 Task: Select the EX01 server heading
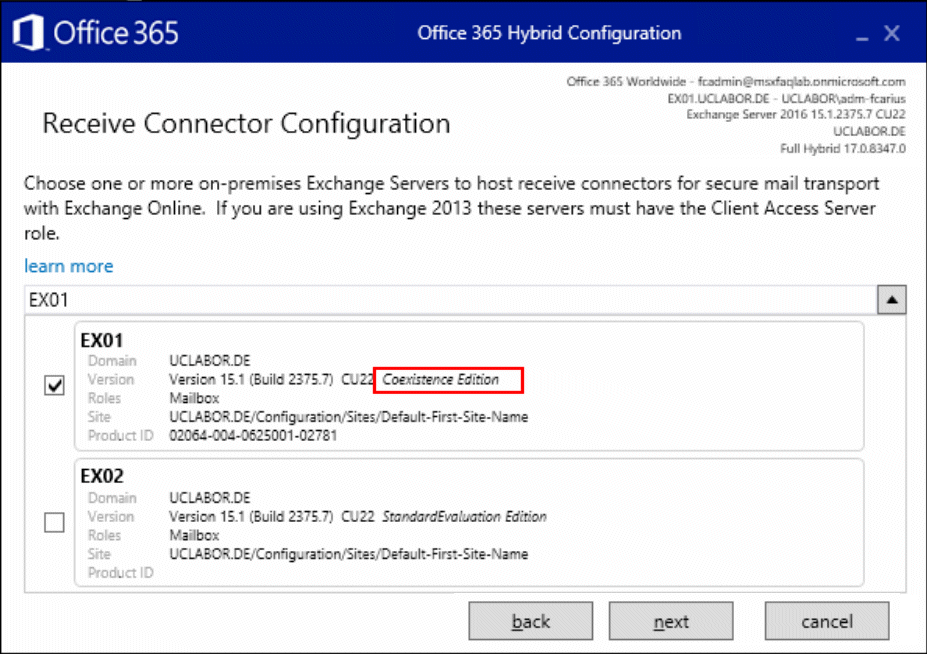point(102,340)
